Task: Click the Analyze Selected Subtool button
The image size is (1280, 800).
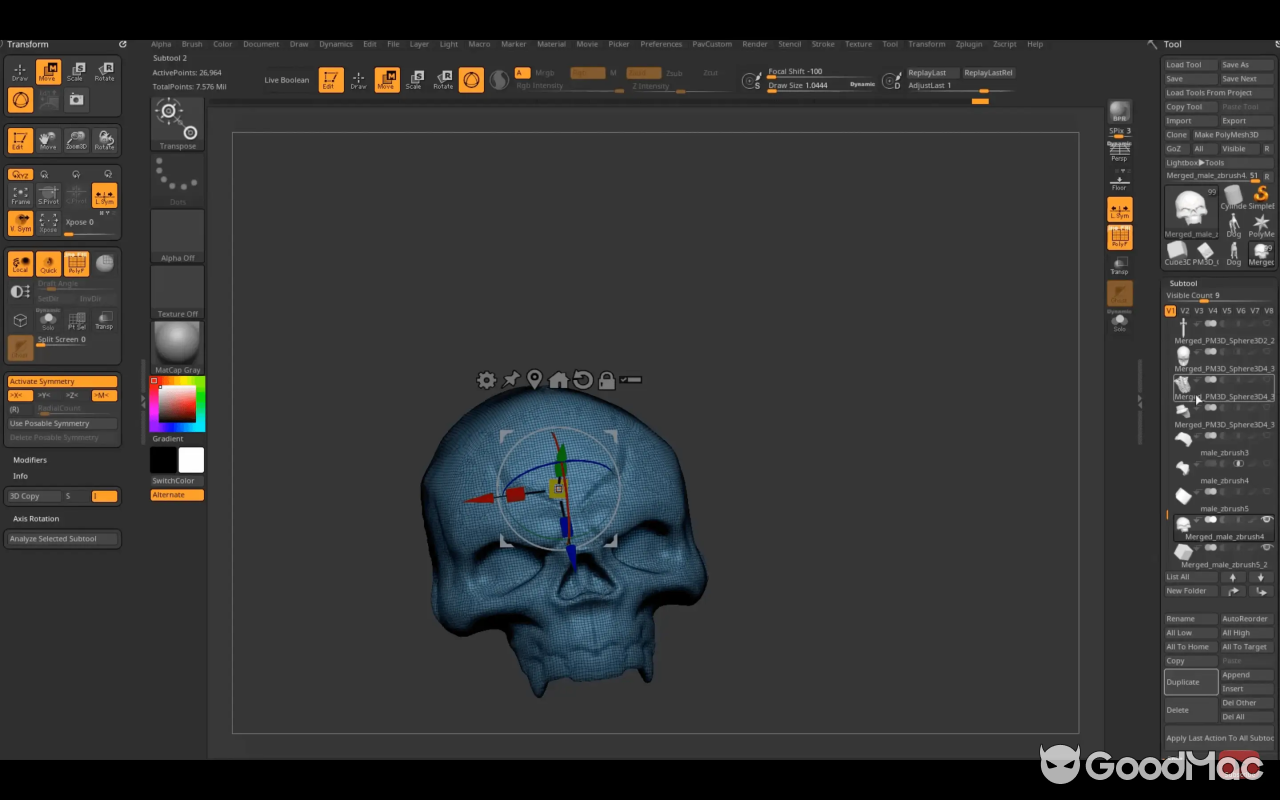Action: pyautogui.click(x=62, y=538)
